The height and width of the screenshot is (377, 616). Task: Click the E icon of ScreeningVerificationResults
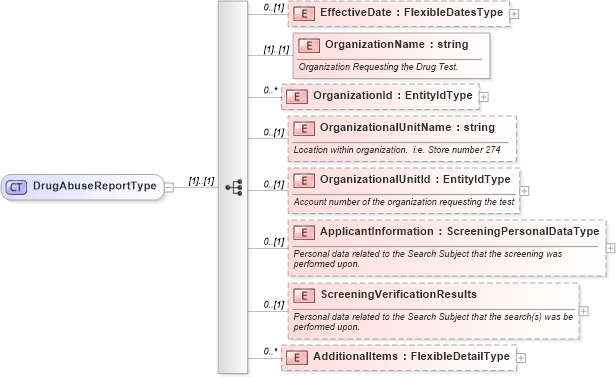[x=304, y=295]
